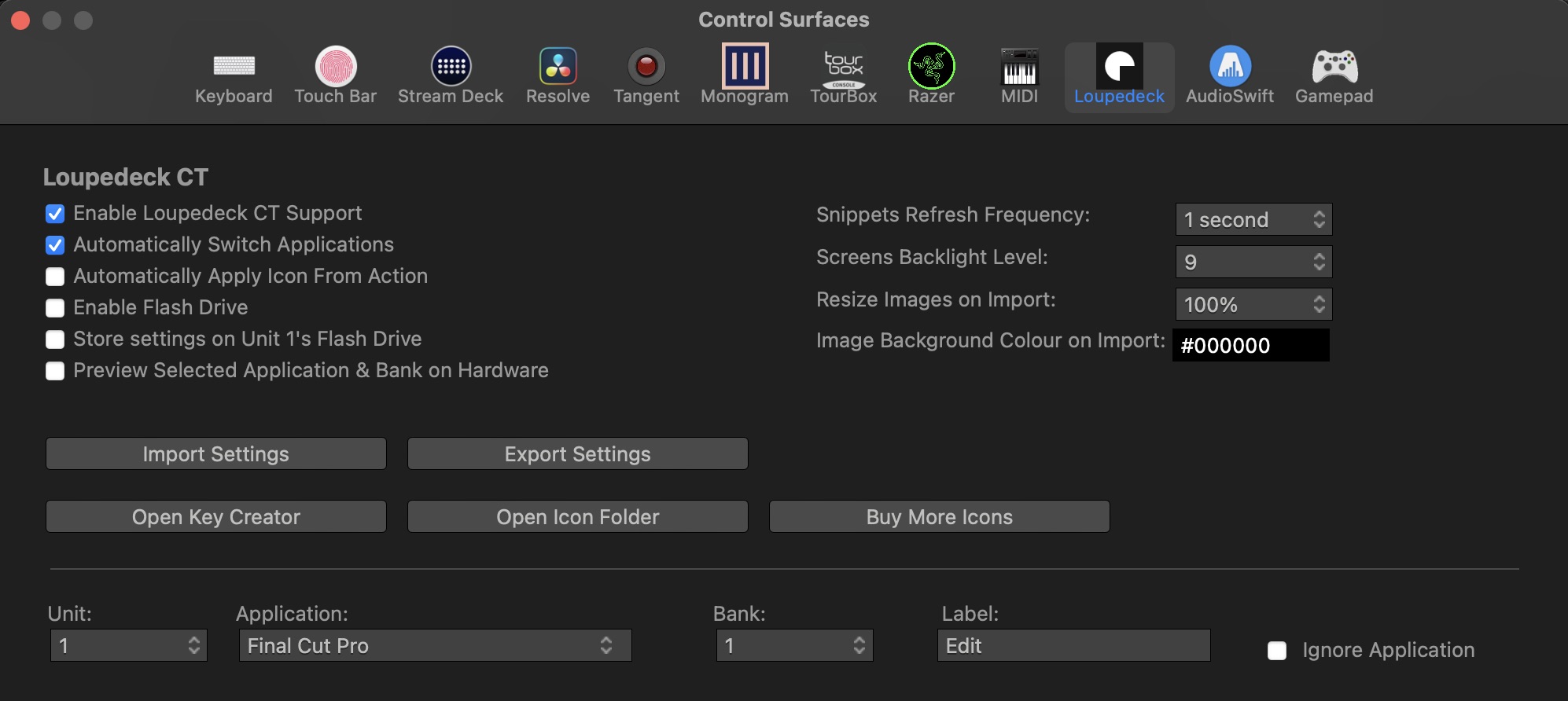Close the Control Surfaces window
This screenshot has height=701, width=1568.
[x=21, y=20]
